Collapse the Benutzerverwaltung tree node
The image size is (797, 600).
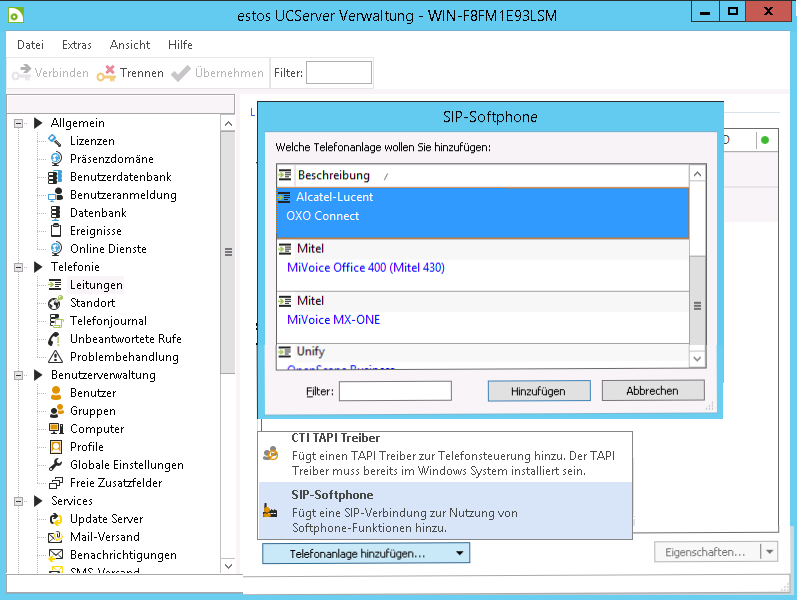pyautogui.click(x=18, y=375)
